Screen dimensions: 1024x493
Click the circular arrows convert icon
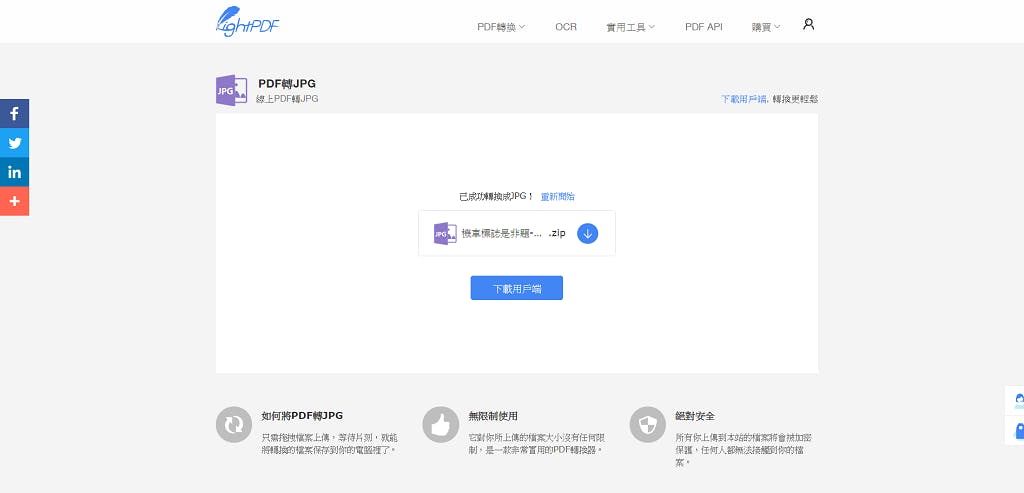233,424
